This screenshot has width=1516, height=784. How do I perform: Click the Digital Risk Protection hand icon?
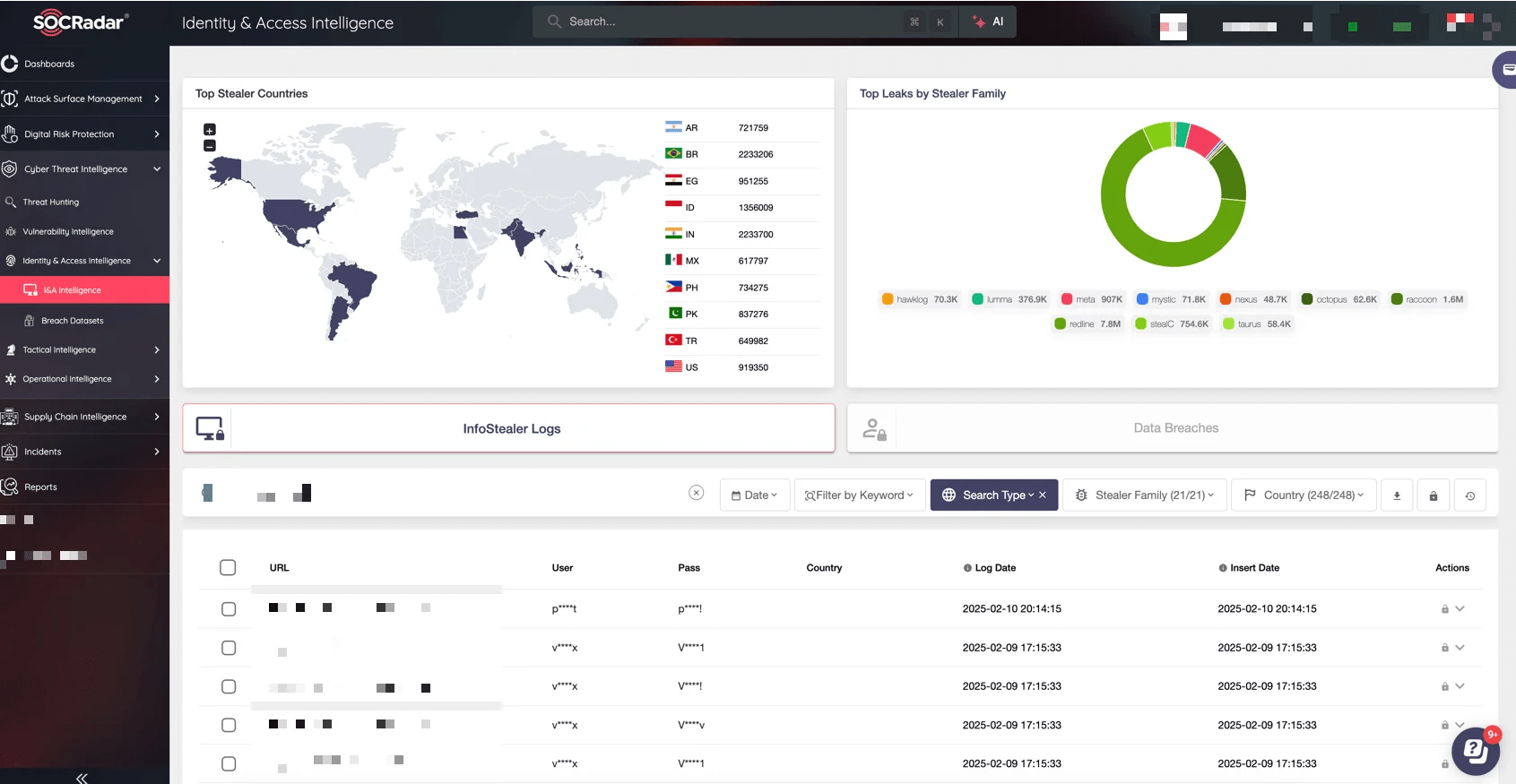10,134
